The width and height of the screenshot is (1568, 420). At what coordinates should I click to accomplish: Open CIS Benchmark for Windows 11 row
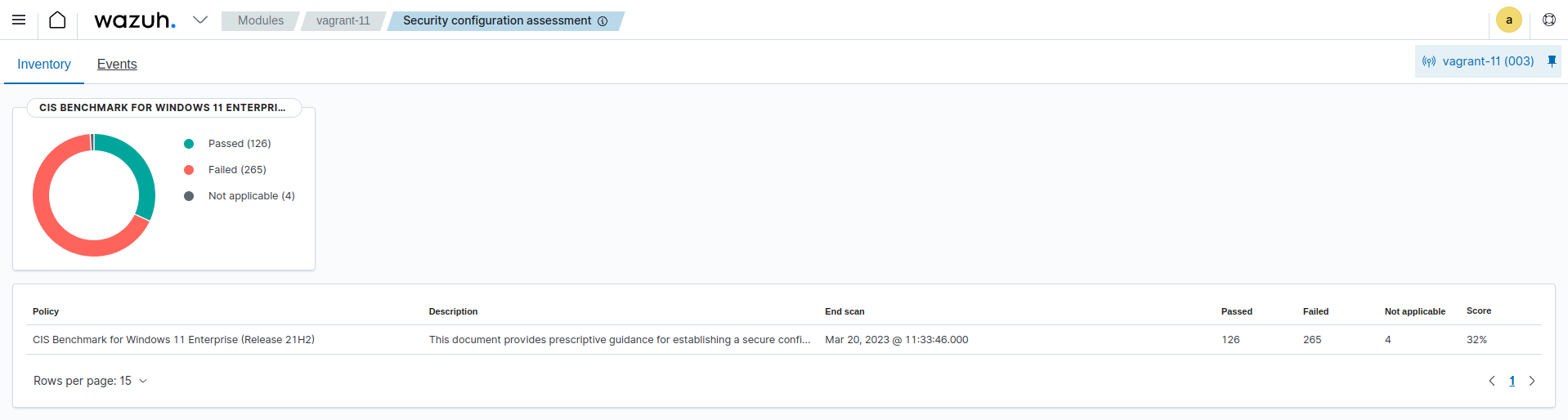pos(784,340)
